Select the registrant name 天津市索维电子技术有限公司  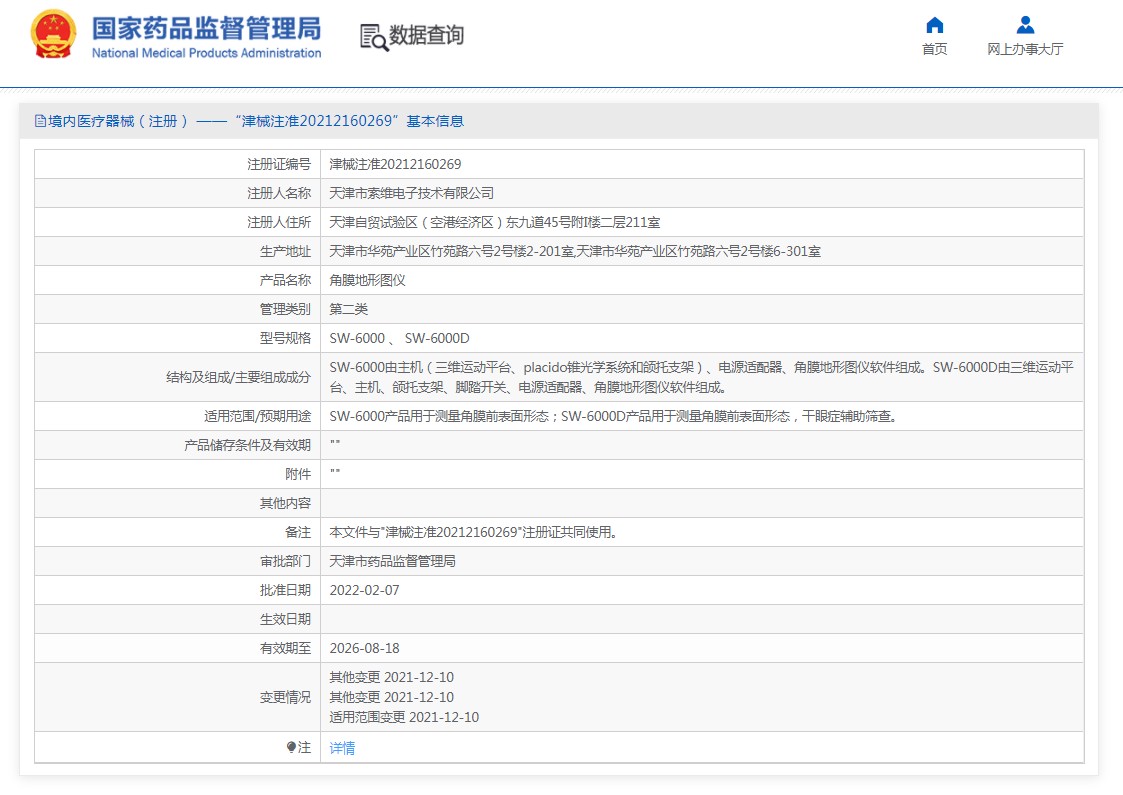tap(411, 193)
